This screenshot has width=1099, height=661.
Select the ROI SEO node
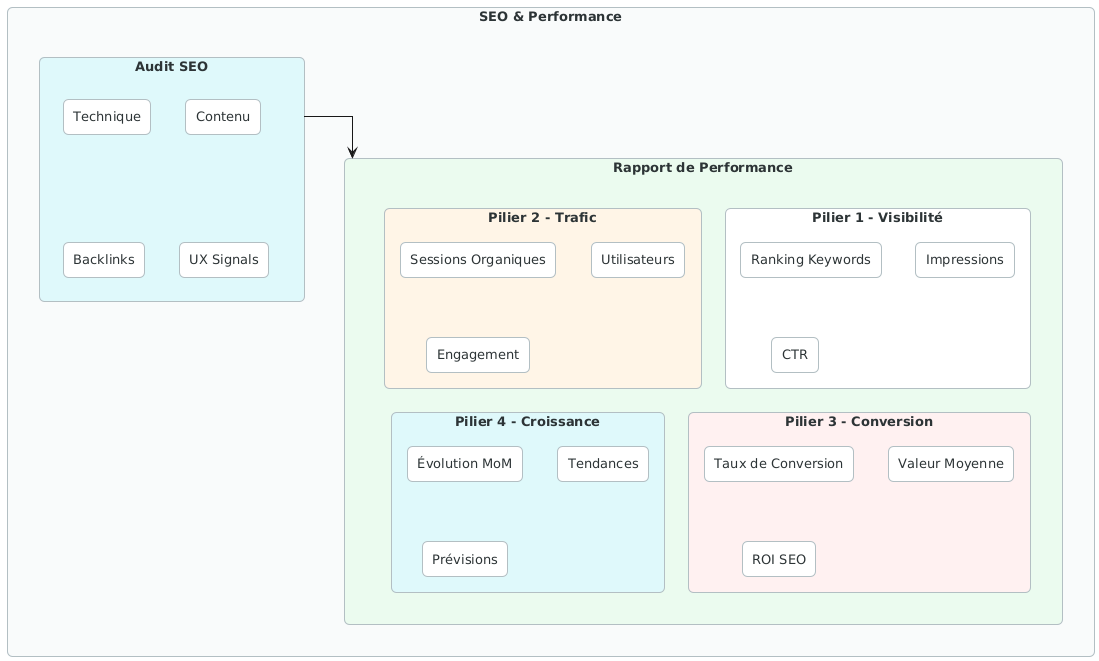point(779,559)
